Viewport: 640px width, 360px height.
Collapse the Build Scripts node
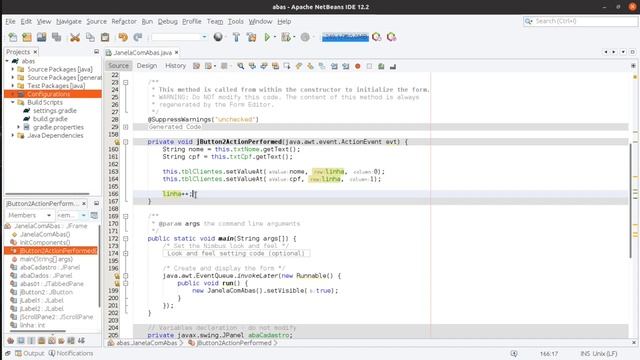click(x=13, y=102)
